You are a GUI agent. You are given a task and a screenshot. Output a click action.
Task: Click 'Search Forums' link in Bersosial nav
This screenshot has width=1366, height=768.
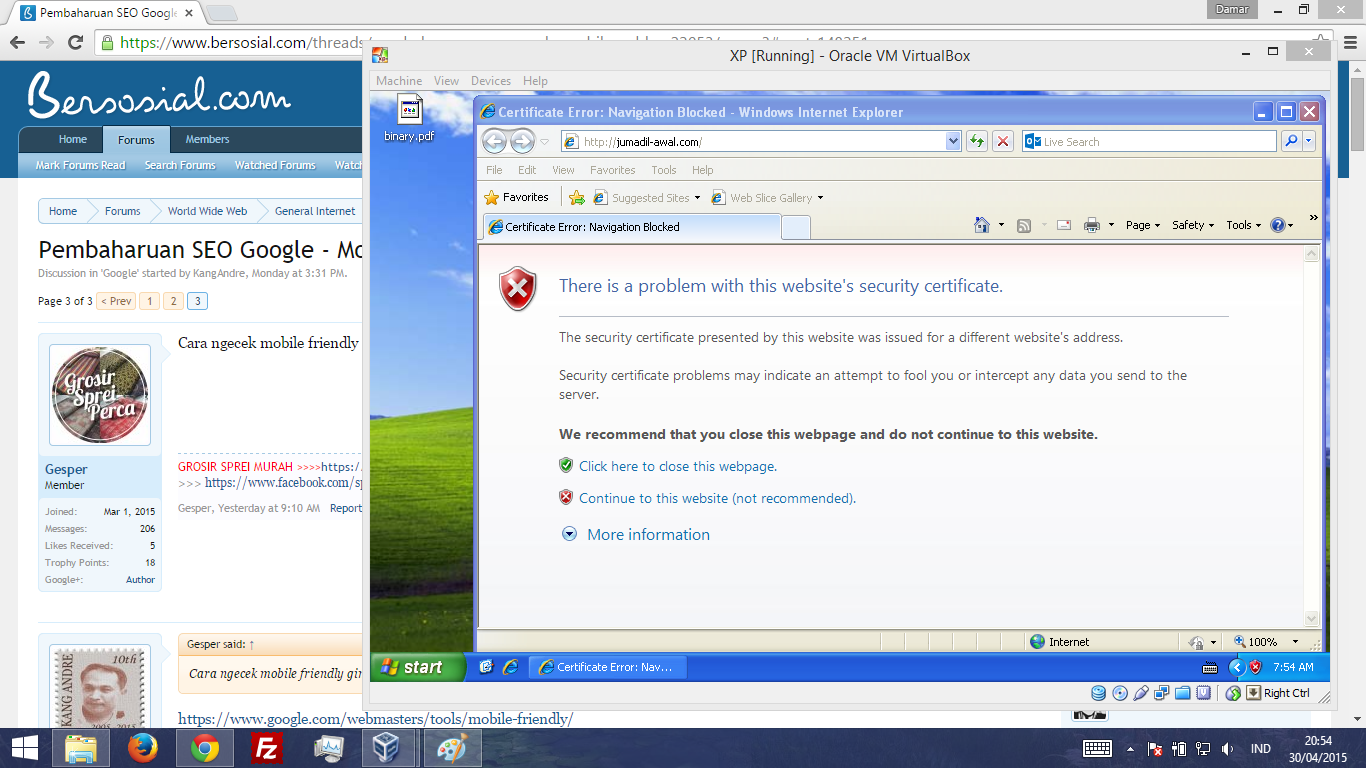point(180,165)
